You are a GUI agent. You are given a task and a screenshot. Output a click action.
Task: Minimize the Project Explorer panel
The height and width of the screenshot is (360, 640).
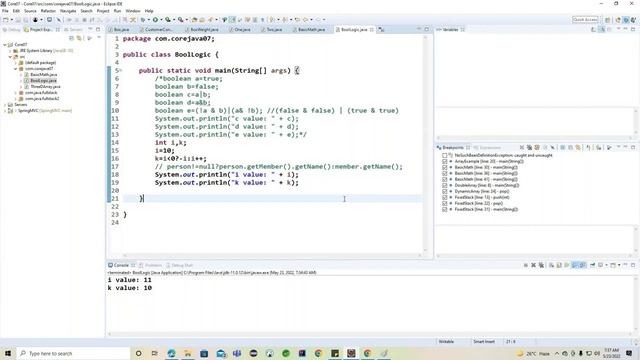coord(90,29)
